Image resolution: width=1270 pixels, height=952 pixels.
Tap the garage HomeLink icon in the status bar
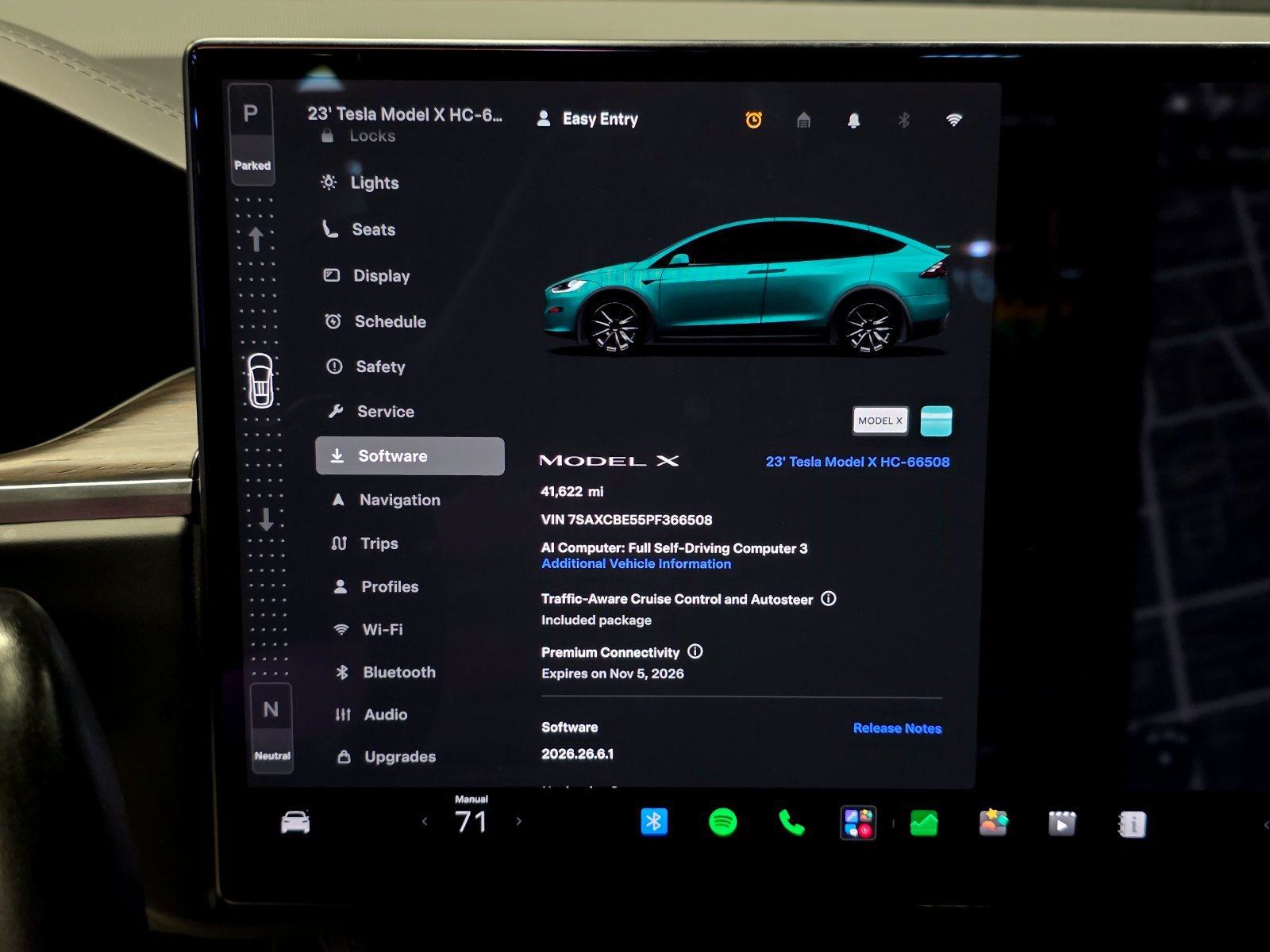click(x=803, y=120)
